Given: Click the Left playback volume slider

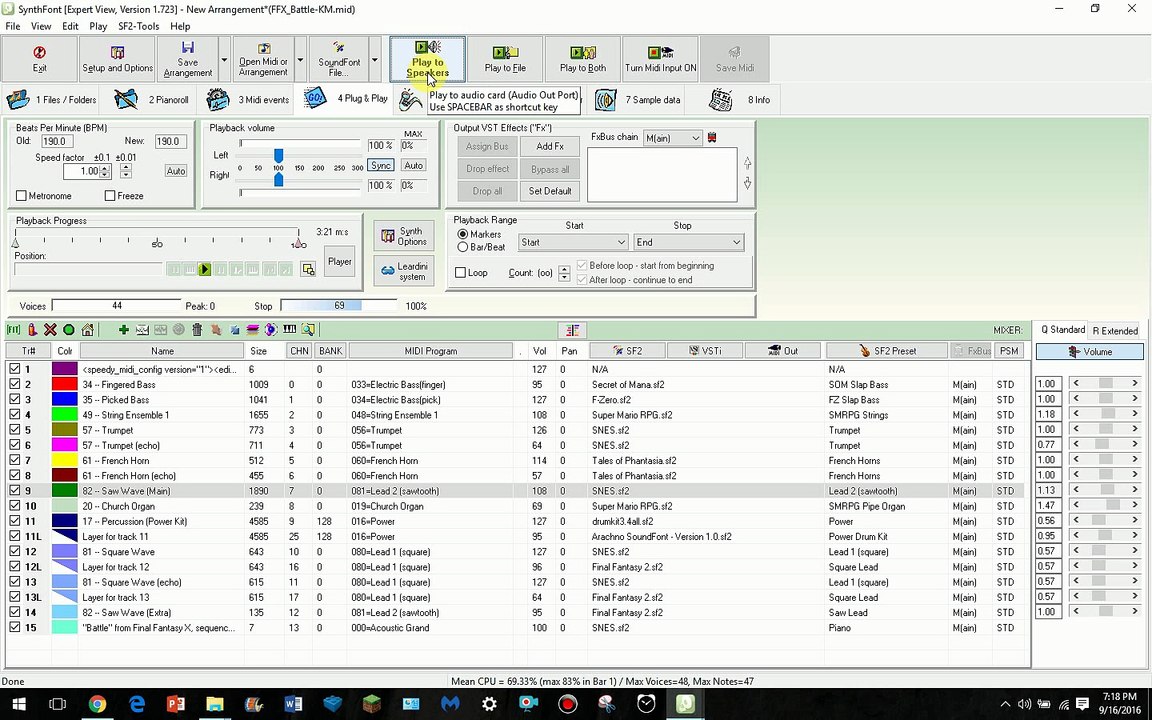Looking at the screenshot, I should click(278, 154).
